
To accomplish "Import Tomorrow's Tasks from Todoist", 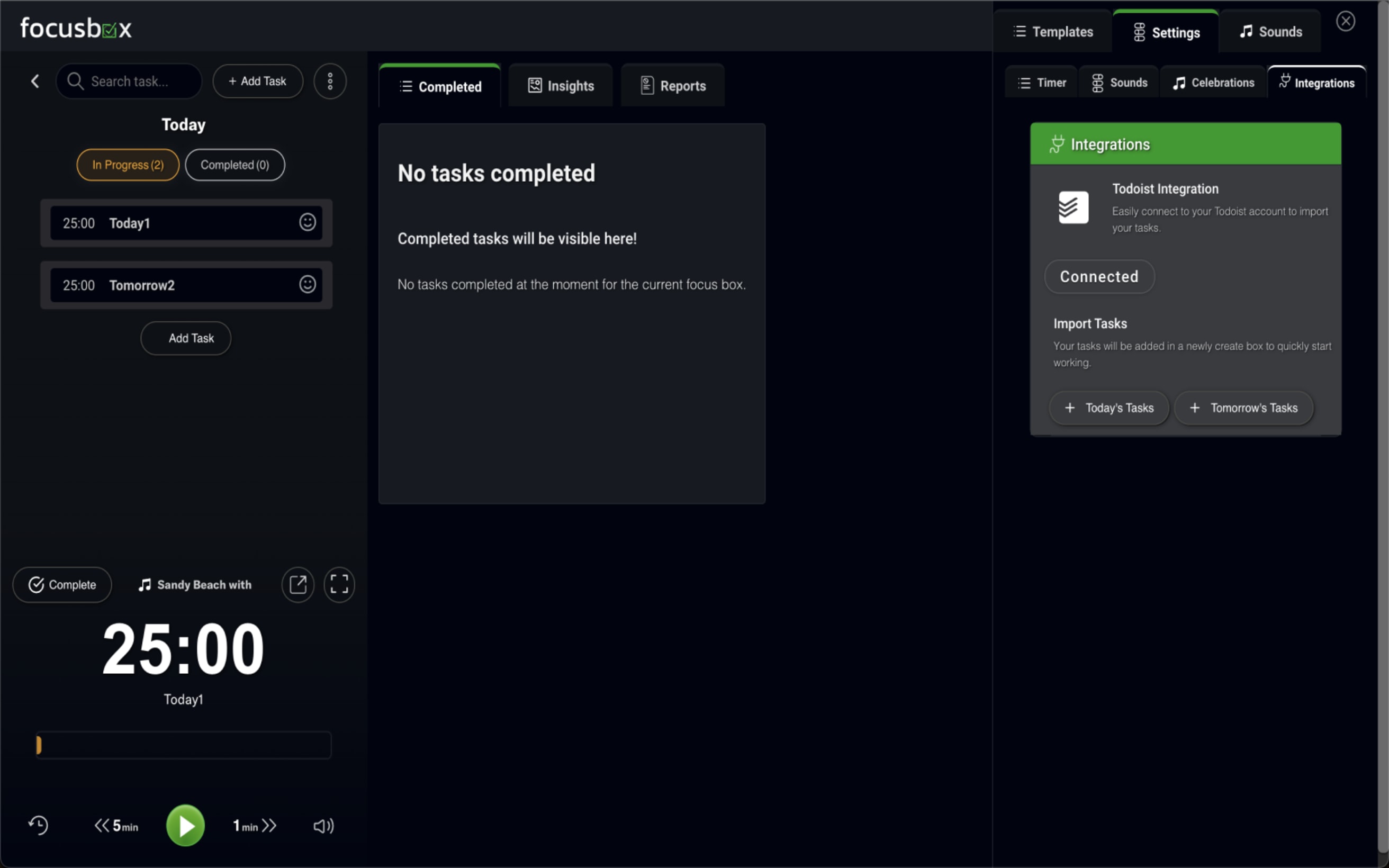I will tap(1244, 408).
